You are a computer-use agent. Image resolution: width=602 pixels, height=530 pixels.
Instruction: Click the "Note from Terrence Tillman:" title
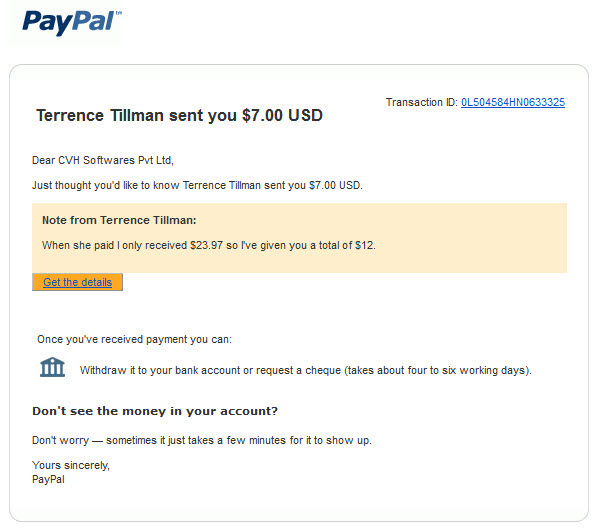tap(119, 220)
